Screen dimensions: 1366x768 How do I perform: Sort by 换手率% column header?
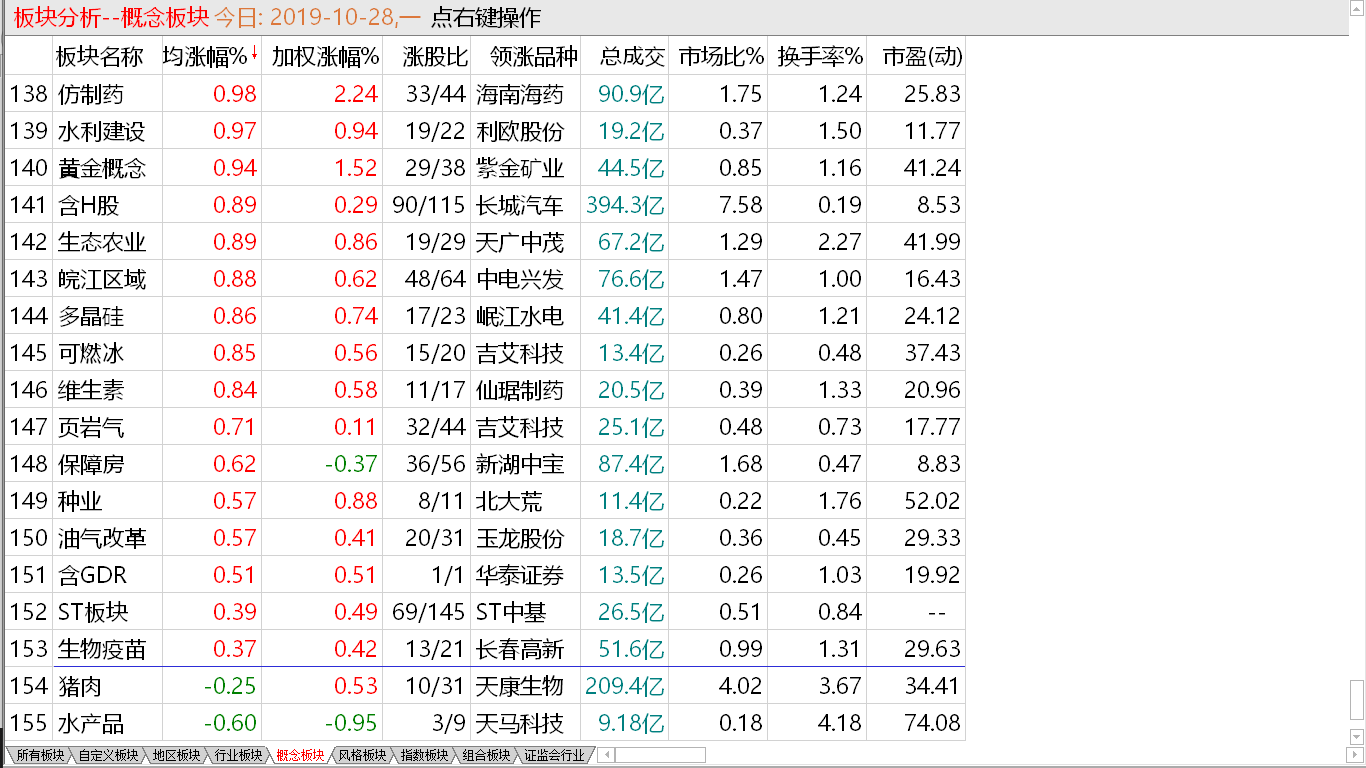(820, 56)
